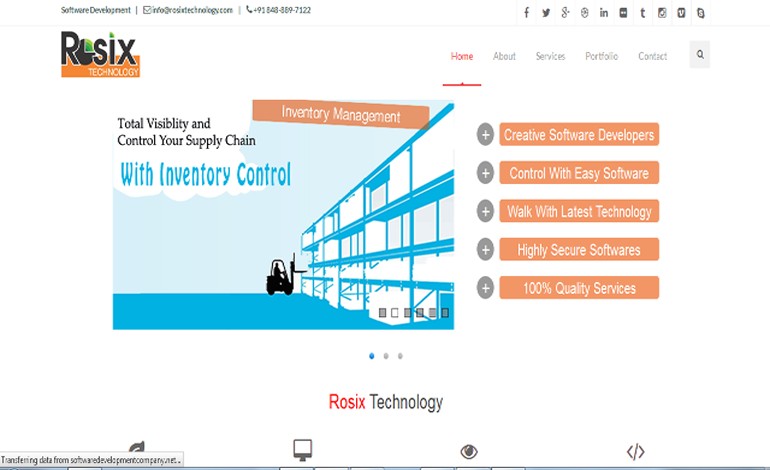Image resolution: width=770 pixels, height=470 pixels.
Task: Open the Skype social icon
Action: pyautogui.click(x=701, y=13)
